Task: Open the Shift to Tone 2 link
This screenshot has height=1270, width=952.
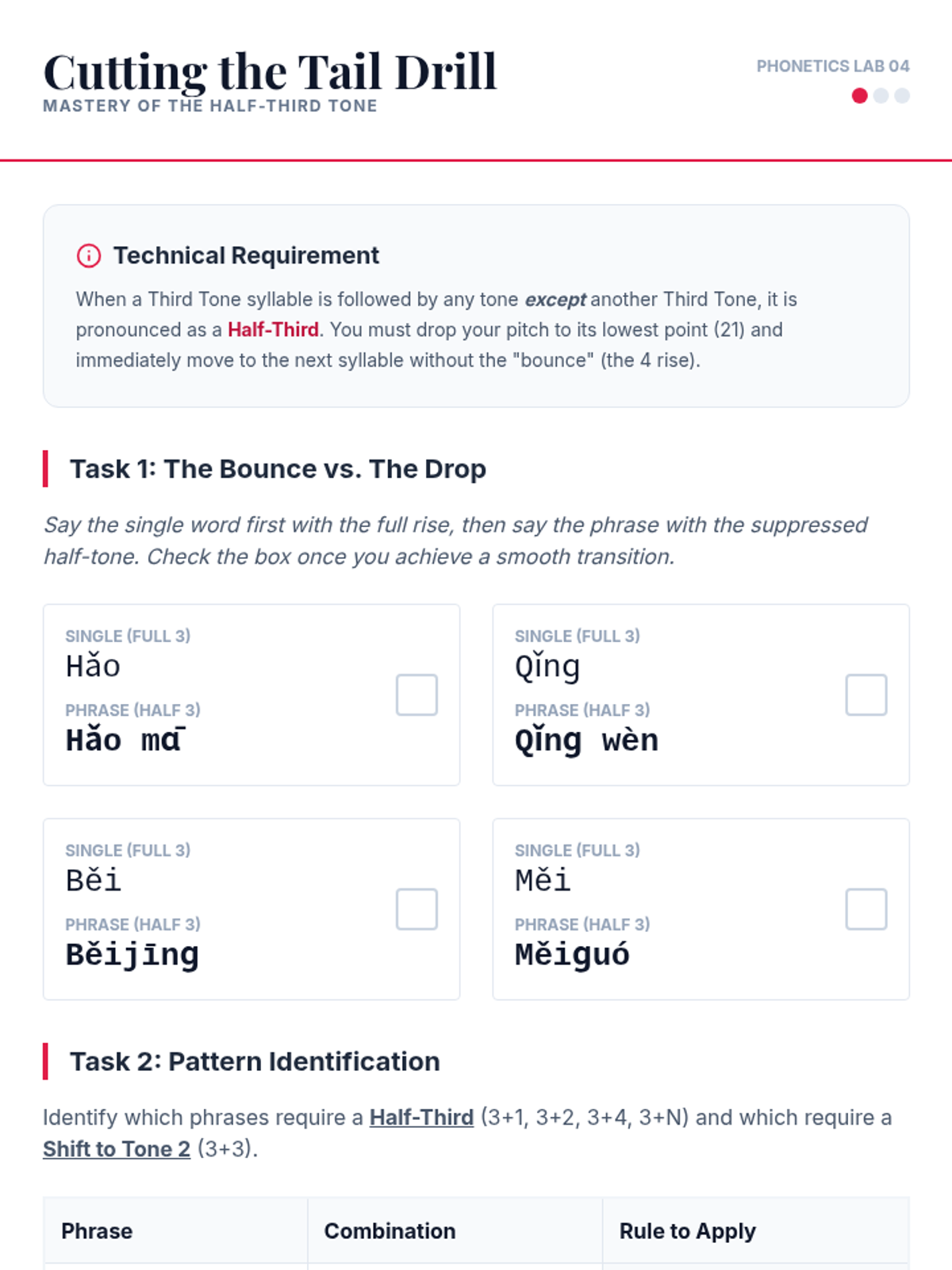Action: click(x=117, y=1149)
